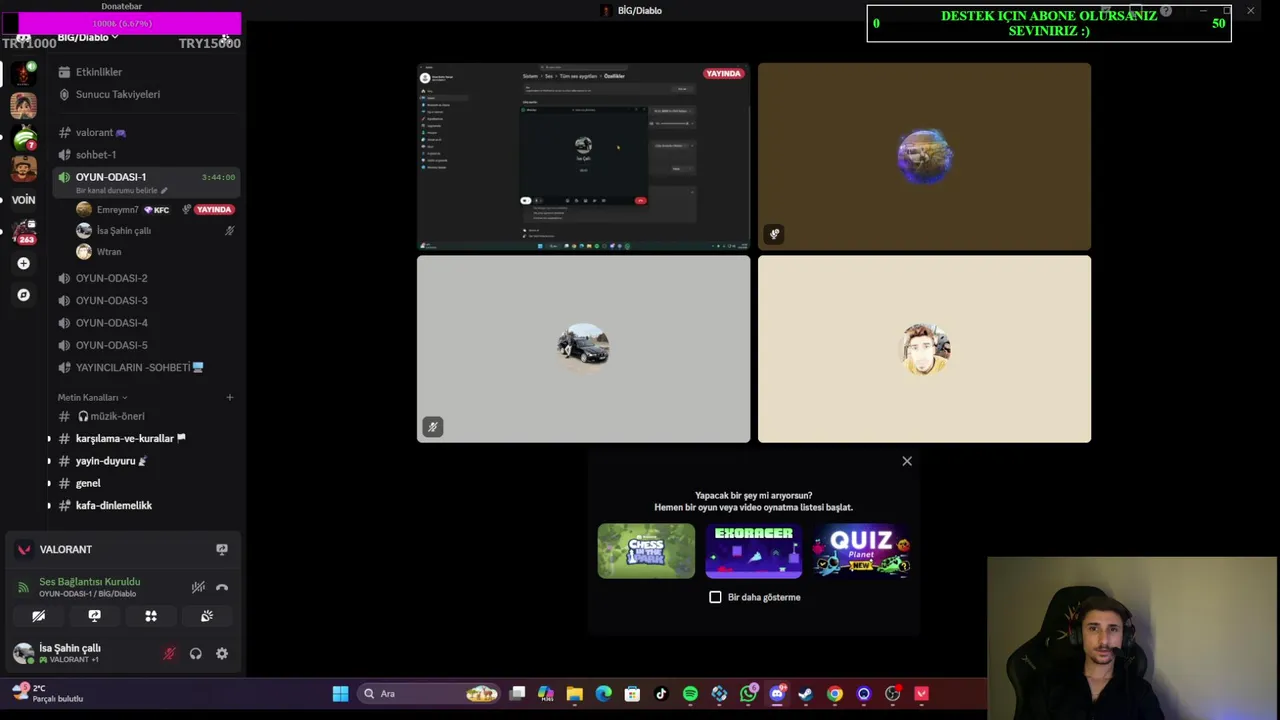Join OYUN-ODASI-3 voice channel
The image size is (1280, 720).
[147, 300]
